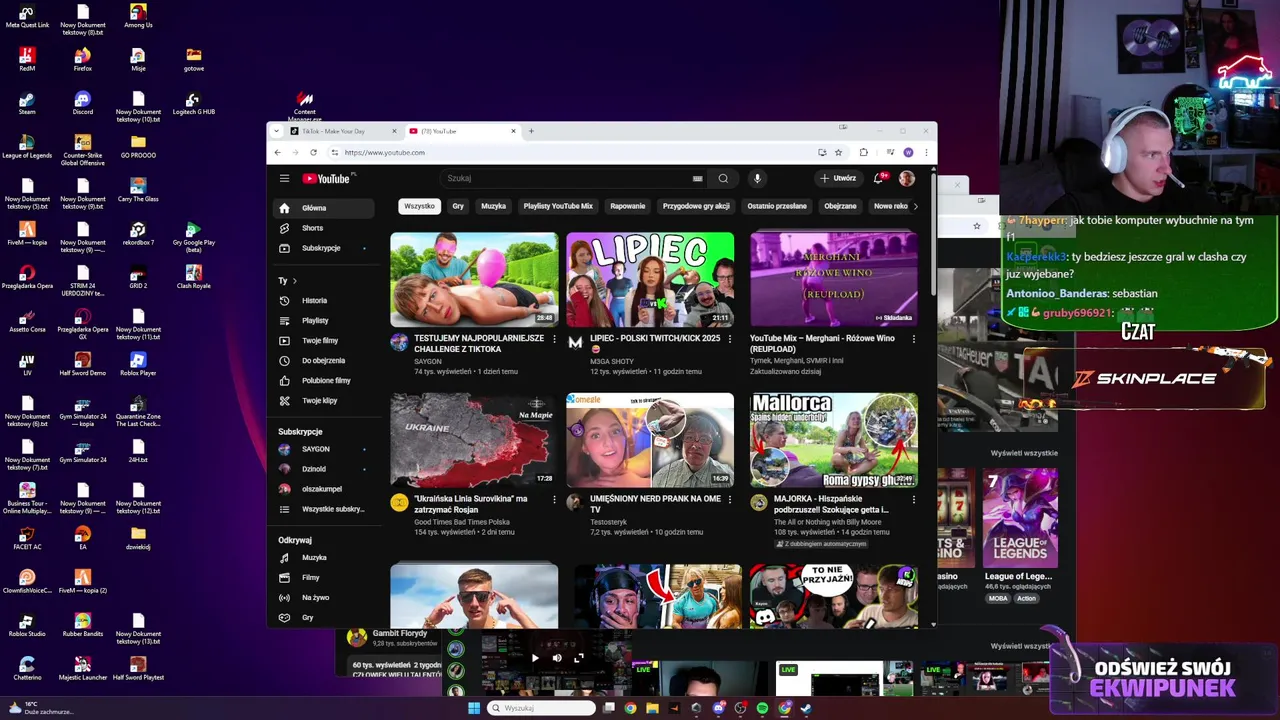This screenshot has width=1280, height=720.
Task: Open a new Chrome tab with plus button
Action: pyautogui.click(x=531, y=131)
